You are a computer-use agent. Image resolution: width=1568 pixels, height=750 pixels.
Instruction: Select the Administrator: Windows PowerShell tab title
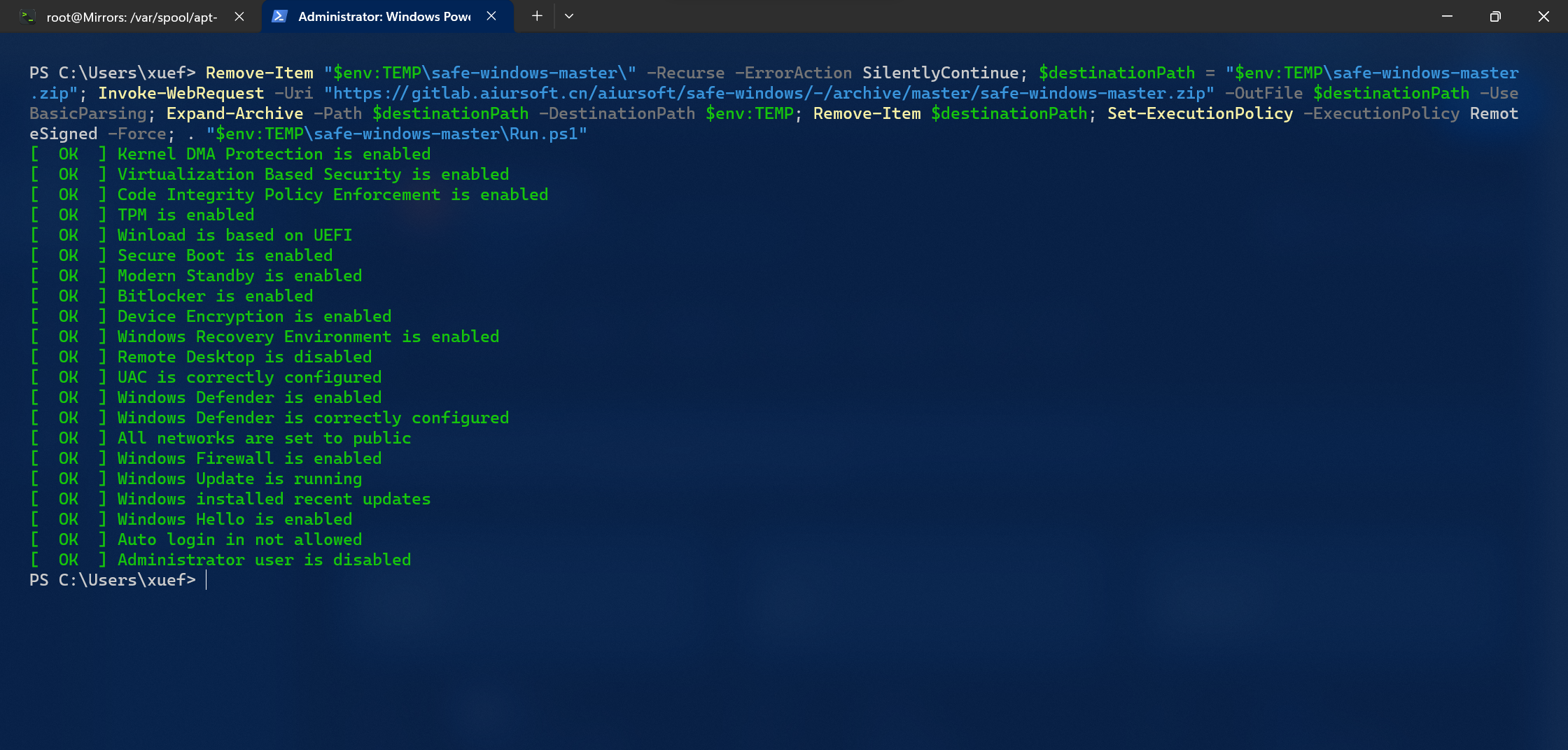[x=384, y=17]
